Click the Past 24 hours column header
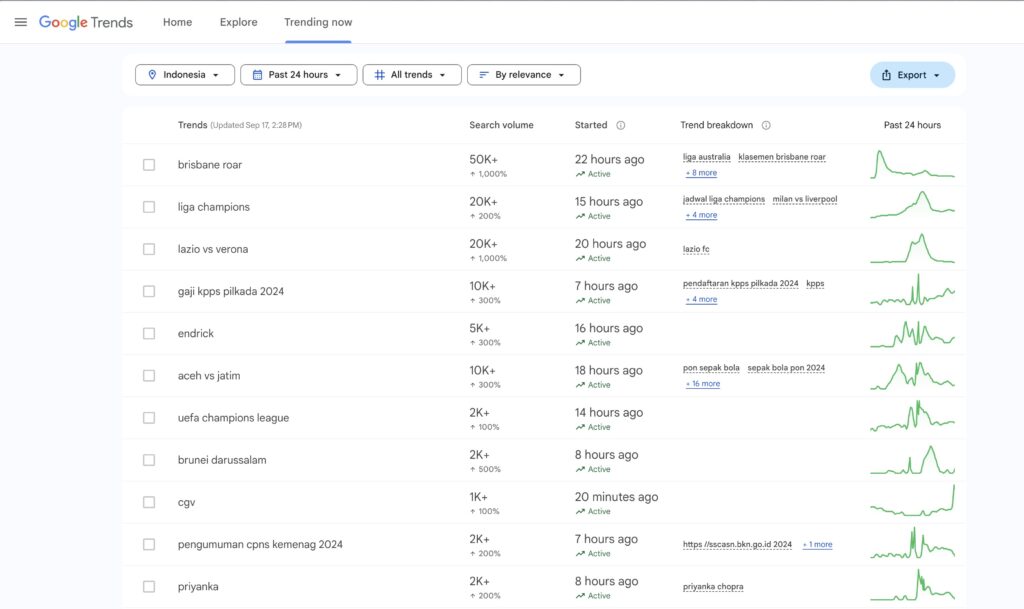 (x=912, y=125)
